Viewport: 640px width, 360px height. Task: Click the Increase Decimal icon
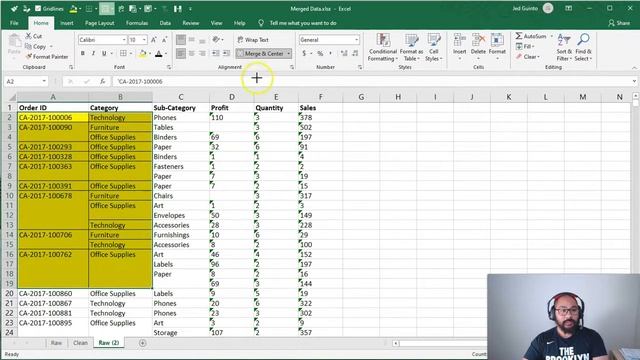344,53
